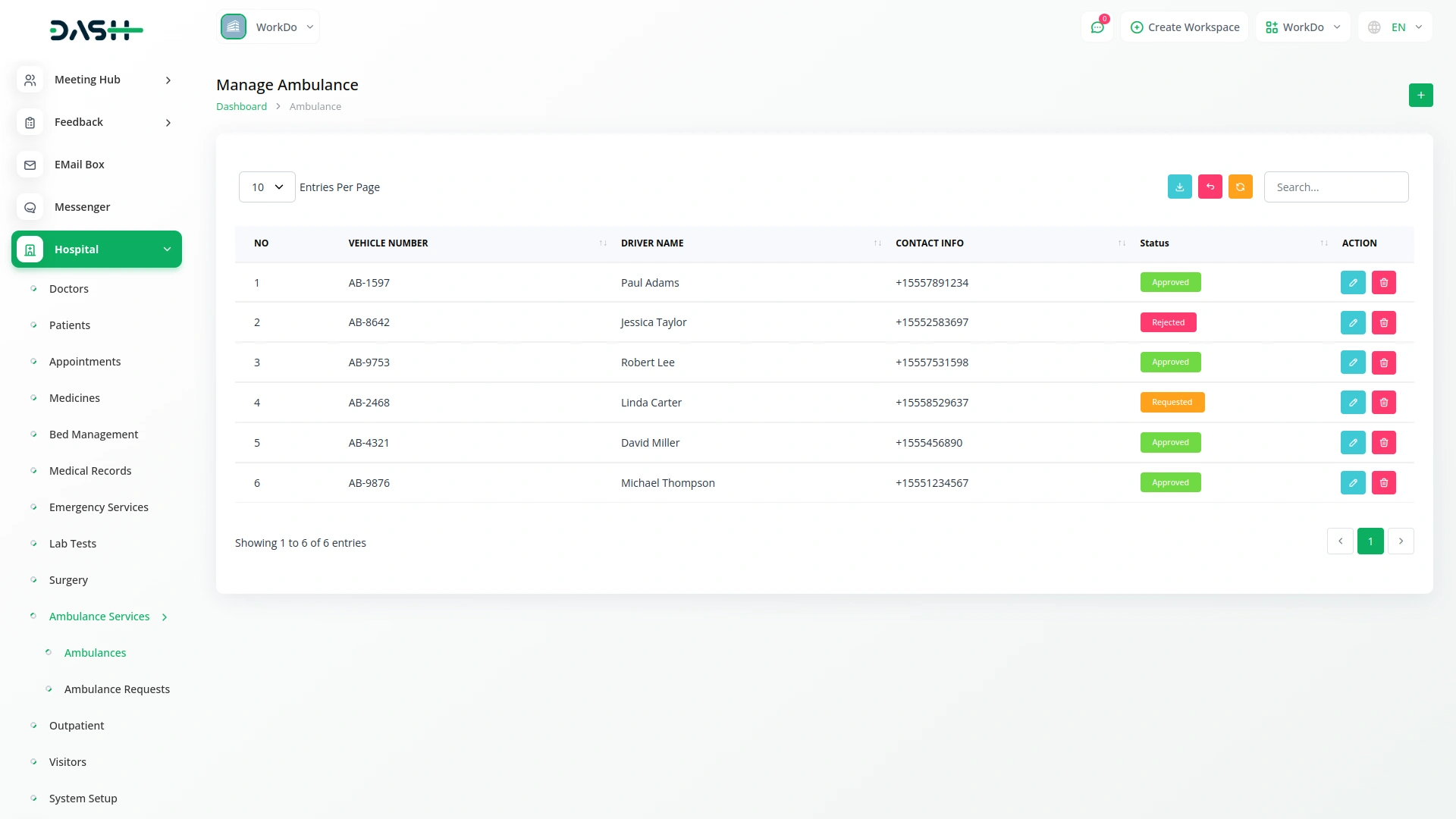
Task: Open the chat messages notification icon
Action: [x=1097, y=27]
